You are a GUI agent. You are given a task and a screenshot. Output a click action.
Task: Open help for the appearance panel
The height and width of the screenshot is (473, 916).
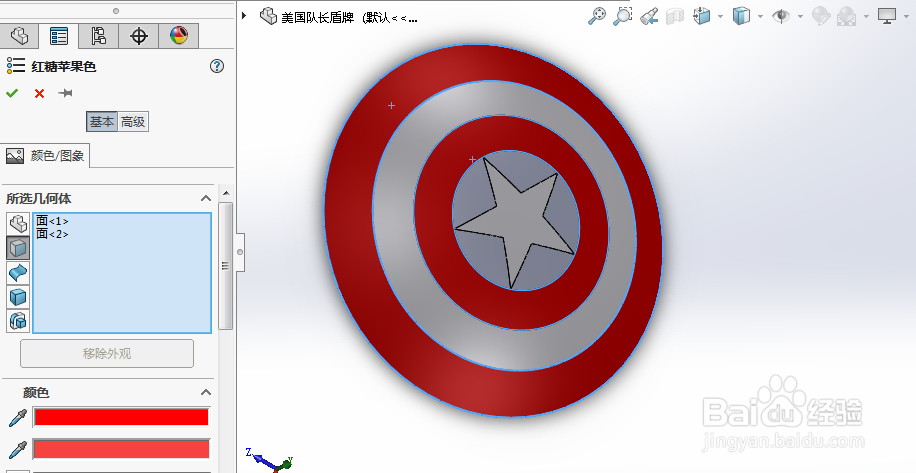[217, 66]
